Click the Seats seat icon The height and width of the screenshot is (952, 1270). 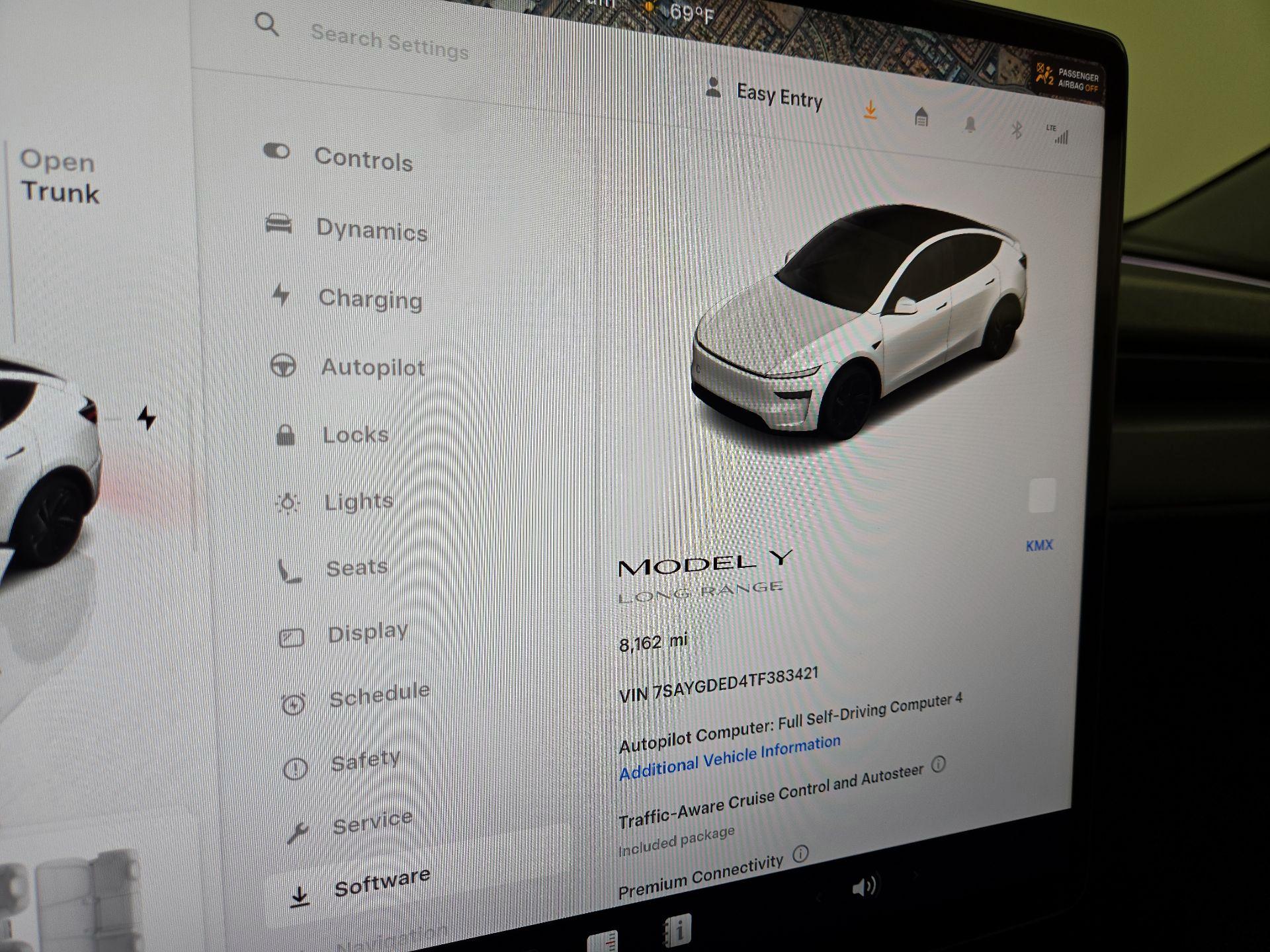(288, 571)
